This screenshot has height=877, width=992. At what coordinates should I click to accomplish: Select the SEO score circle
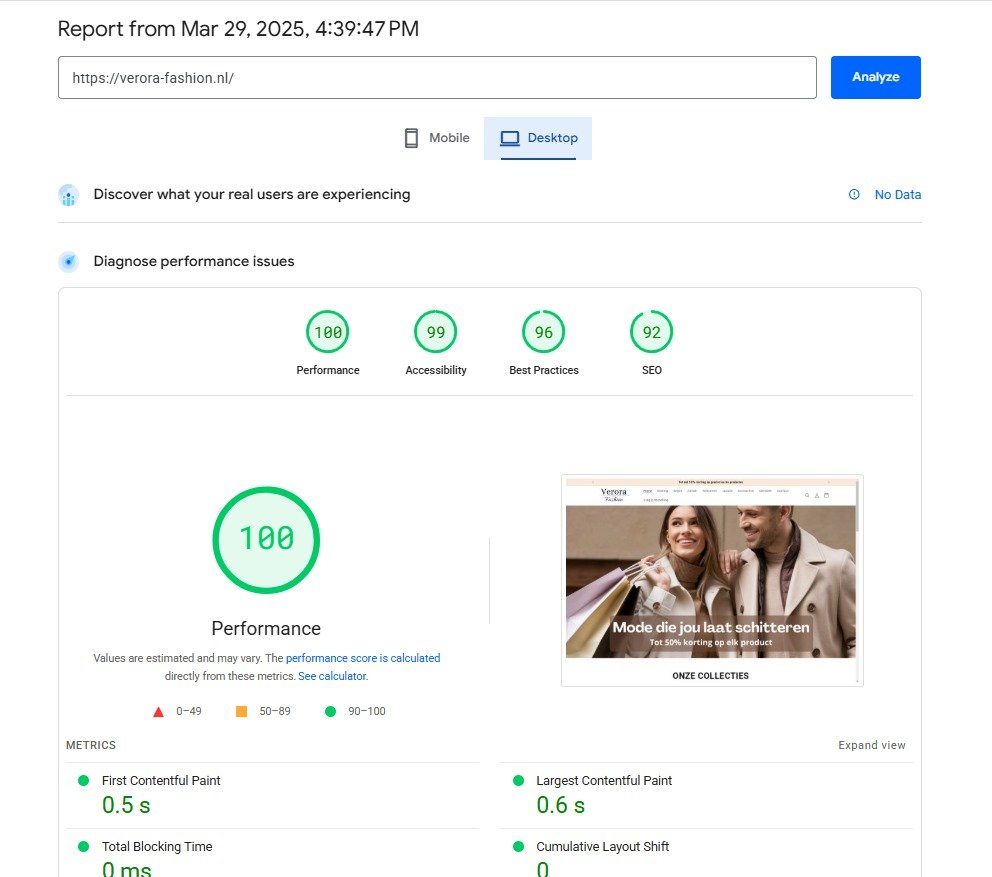[651, 331]
